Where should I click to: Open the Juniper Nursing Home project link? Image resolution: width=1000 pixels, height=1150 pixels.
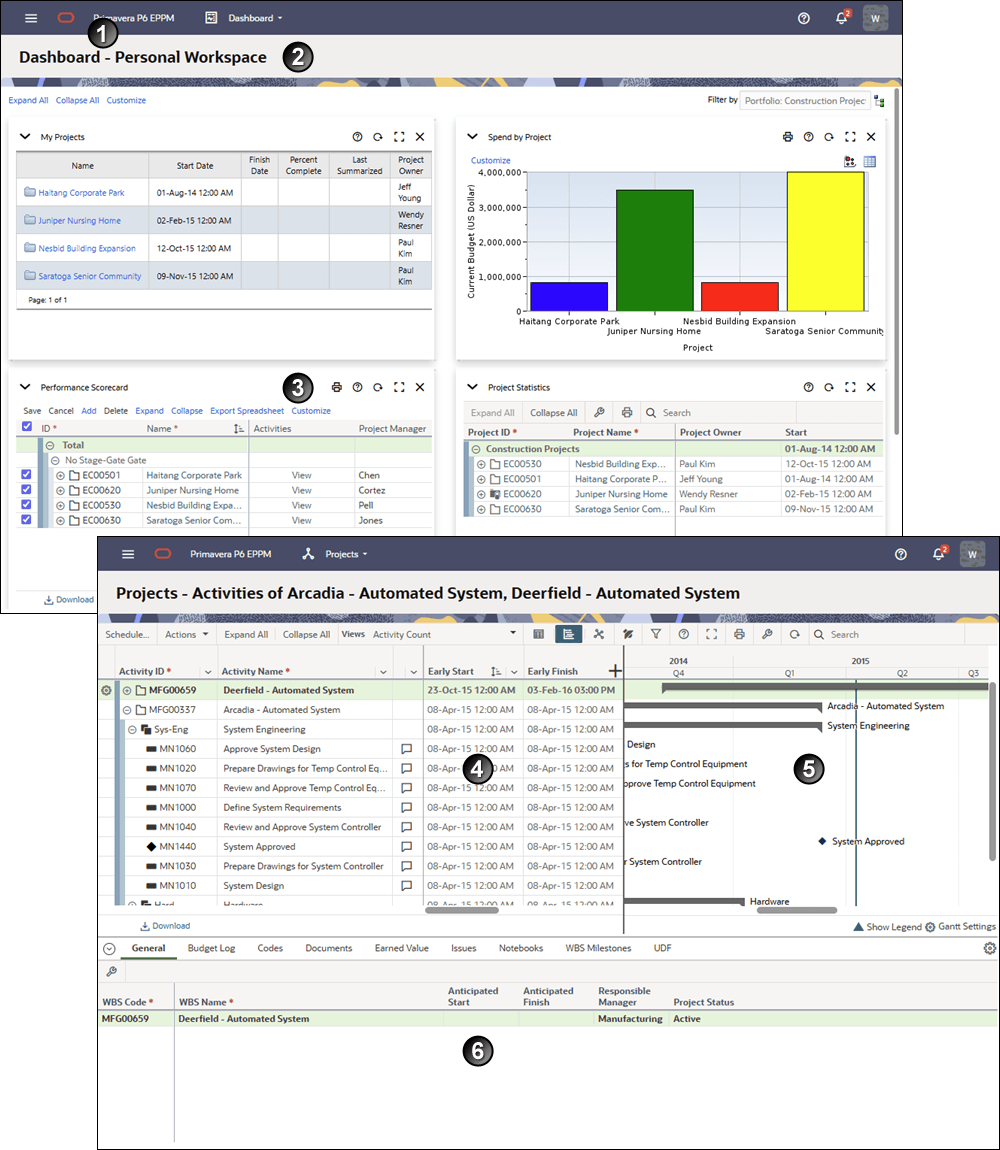click(x=79, y=220)
